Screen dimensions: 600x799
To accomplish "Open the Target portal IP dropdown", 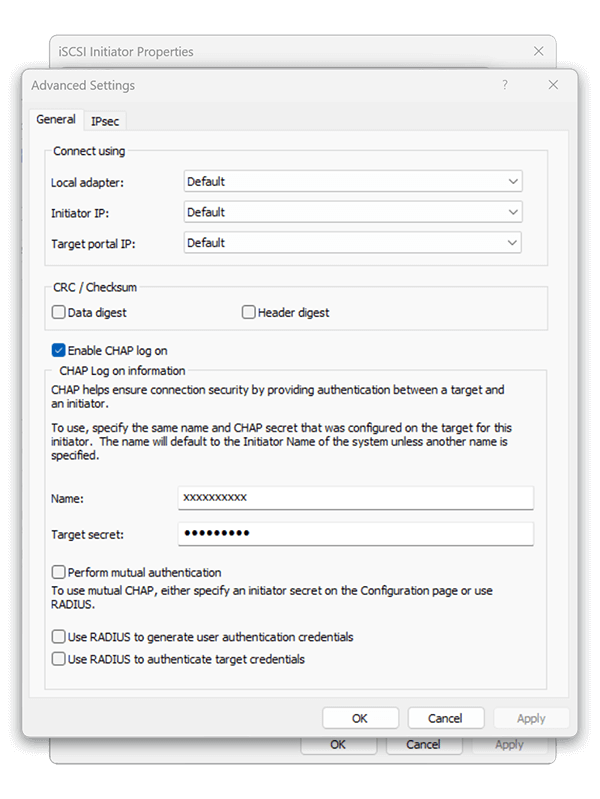I will [x=353, y=243].
